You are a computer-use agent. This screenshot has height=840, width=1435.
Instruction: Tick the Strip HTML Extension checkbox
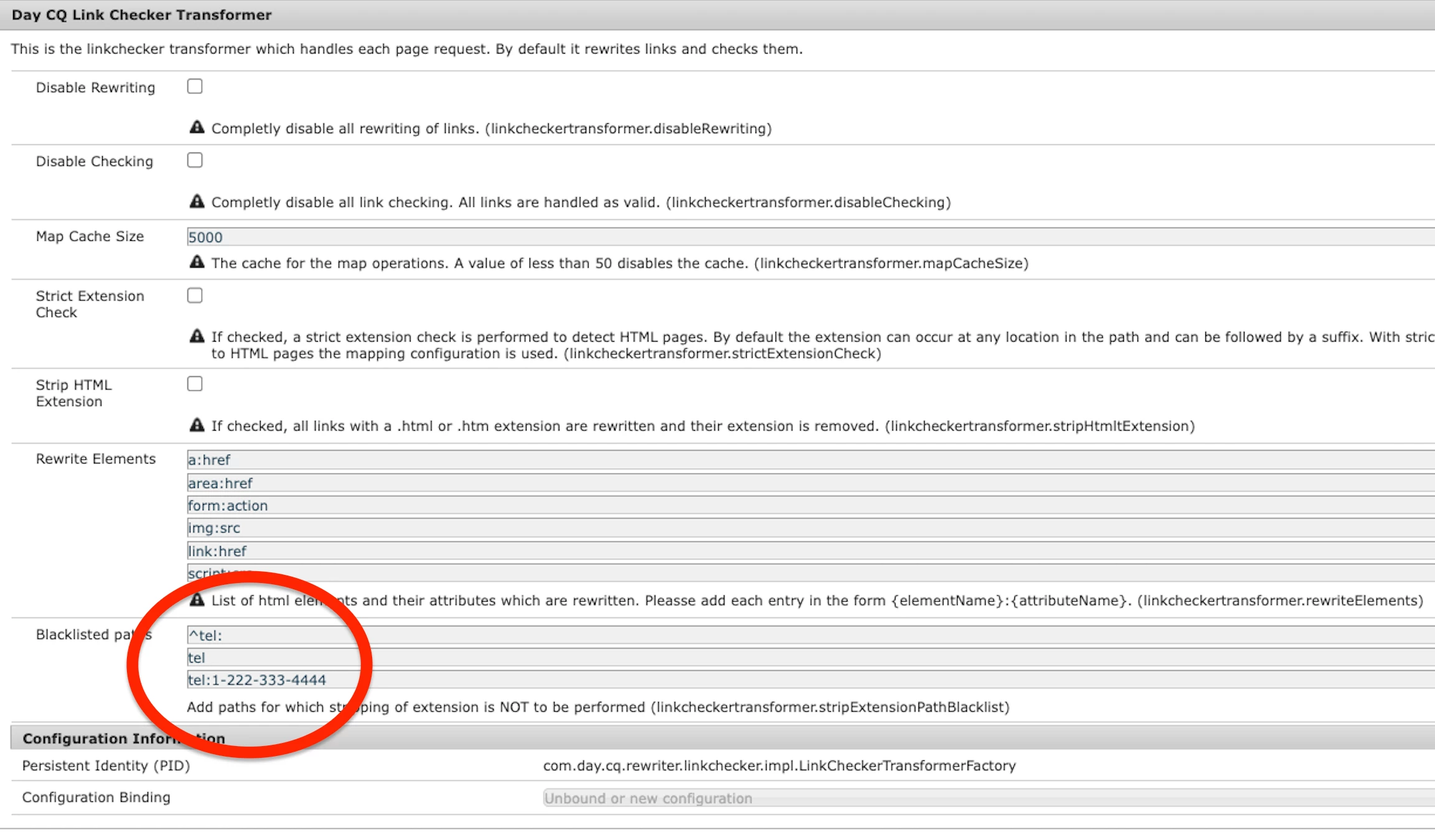(x=195, y=384)
